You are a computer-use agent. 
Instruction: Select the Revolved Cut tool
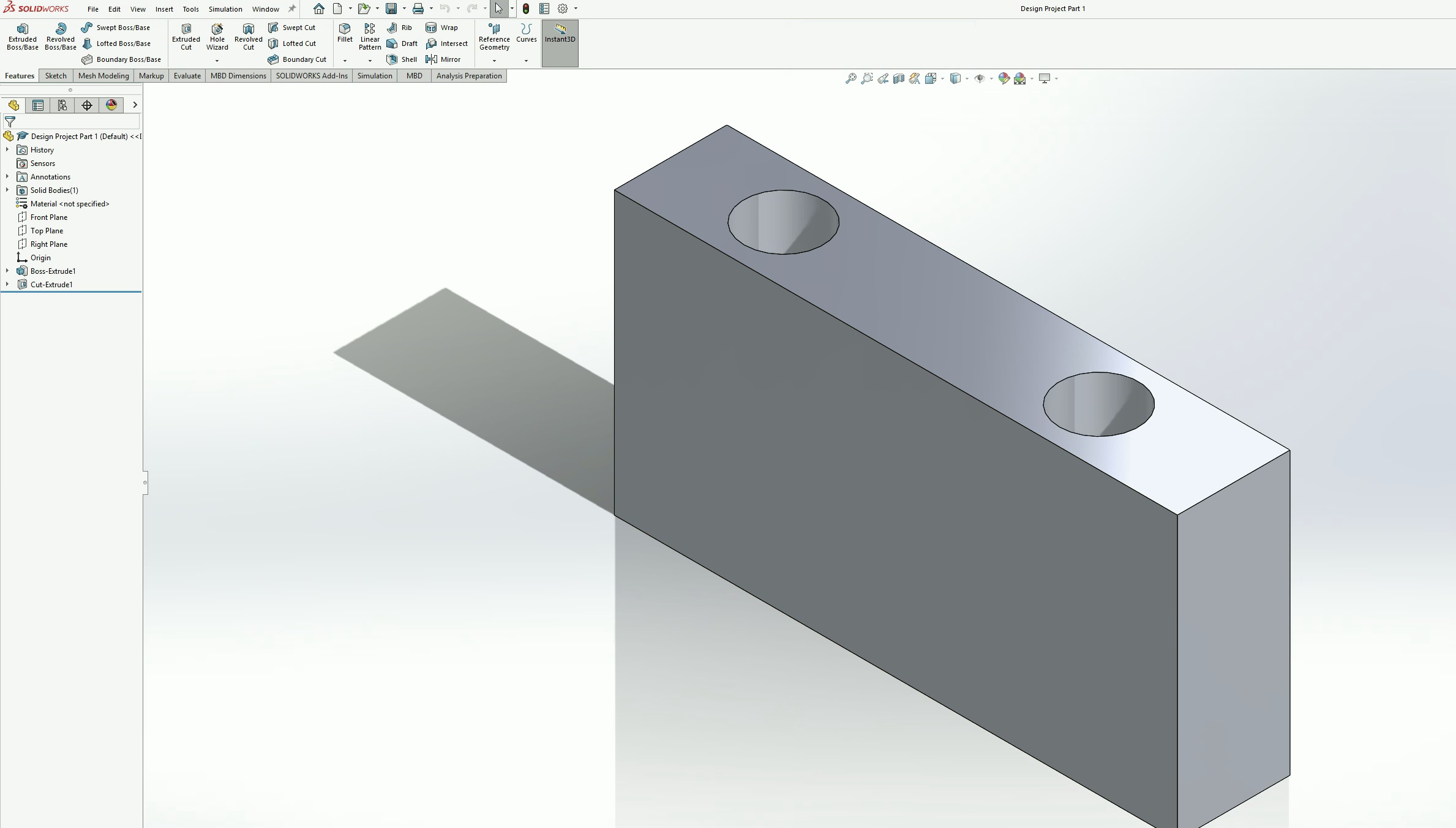tap(249, 37)
